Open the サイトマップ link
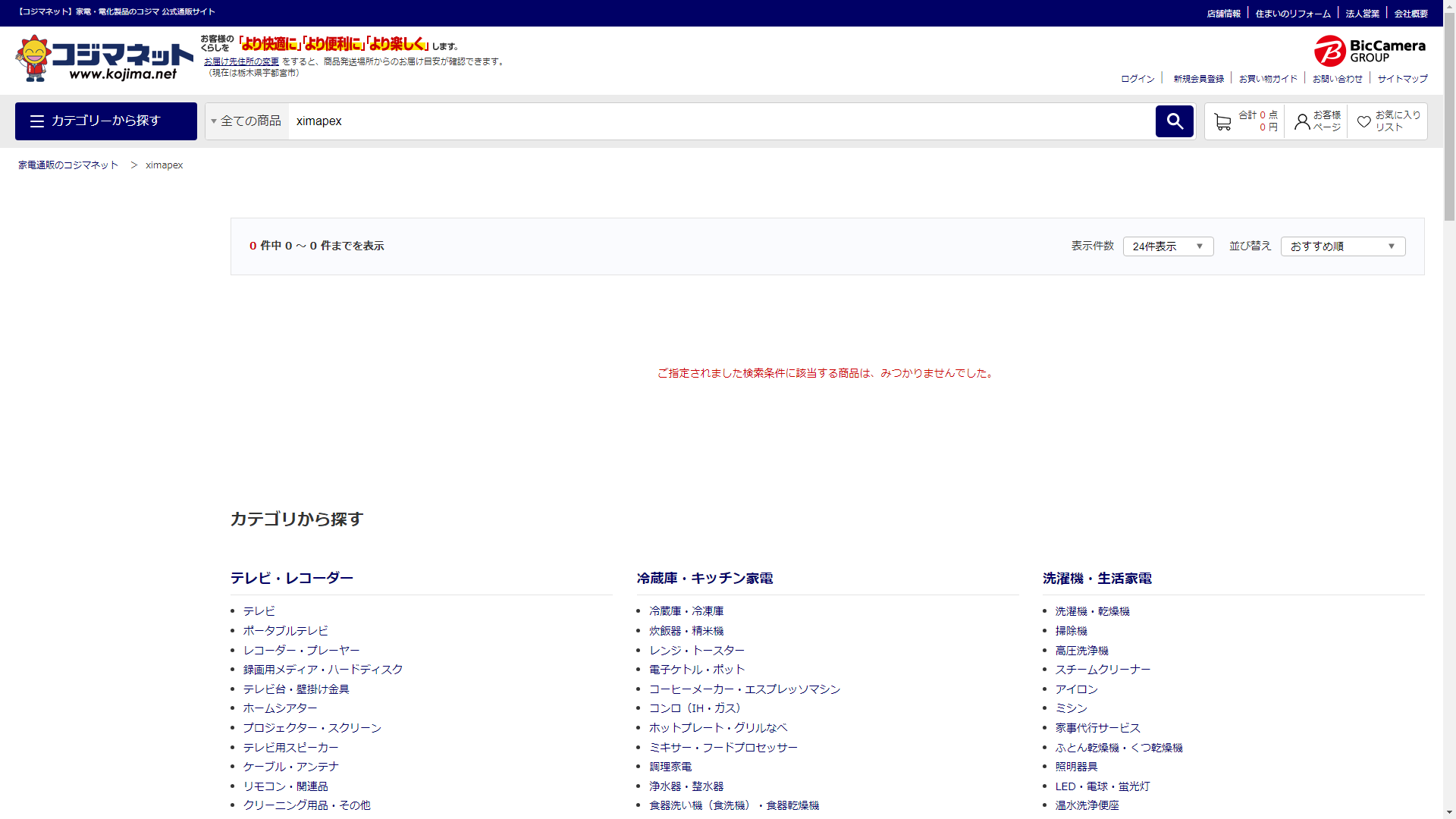This screenshot has width=1456, height=819. pyautogui.click(x=1402, y=79)
